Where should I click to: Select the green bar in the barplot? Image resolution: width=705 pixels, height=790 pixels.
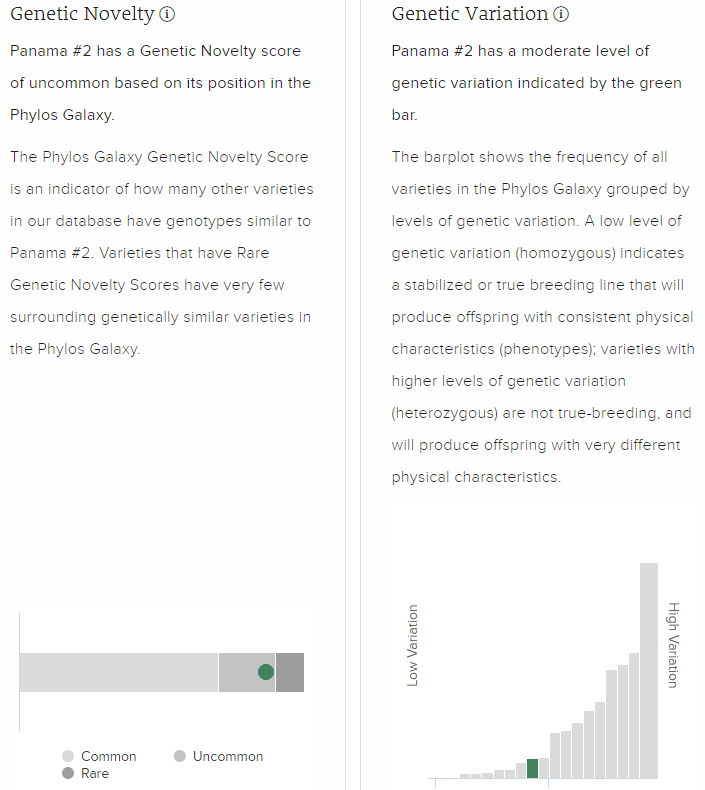(532, 768)
